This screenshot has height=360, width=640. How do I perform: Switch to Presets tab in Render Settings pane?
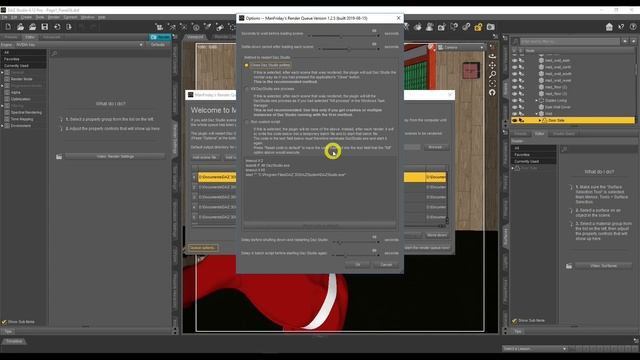click(x=11, y=37)
